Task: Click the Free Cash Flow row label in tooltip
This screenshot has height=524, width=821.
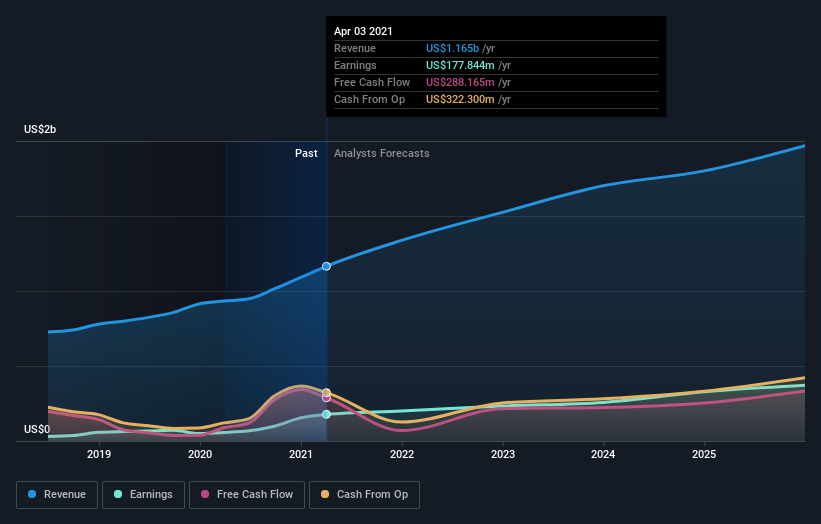Action: pyautogui.click(x=372, y=82)
